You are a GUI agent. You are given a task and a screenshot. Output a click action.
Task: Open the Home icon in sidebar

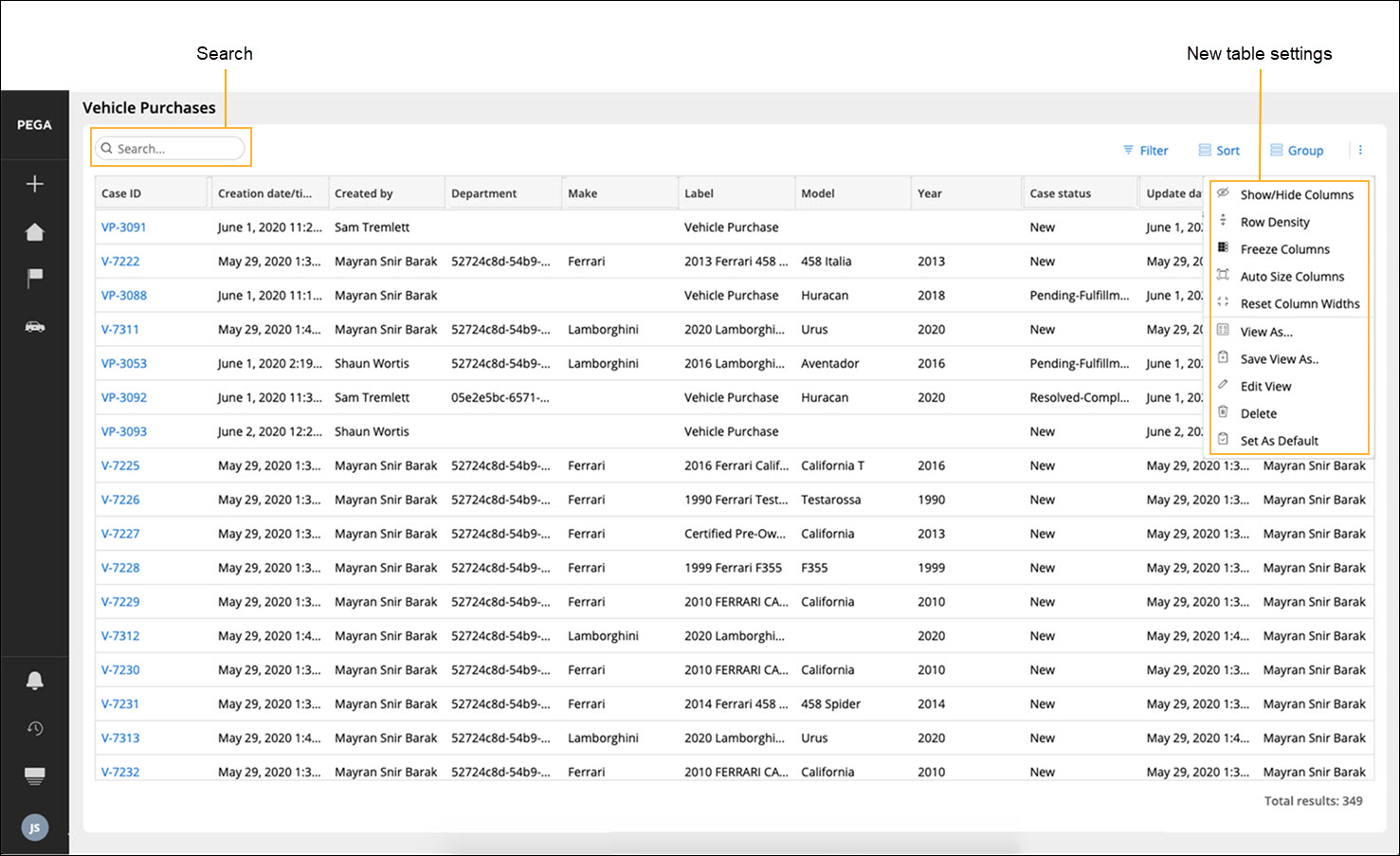click(35, 232)
